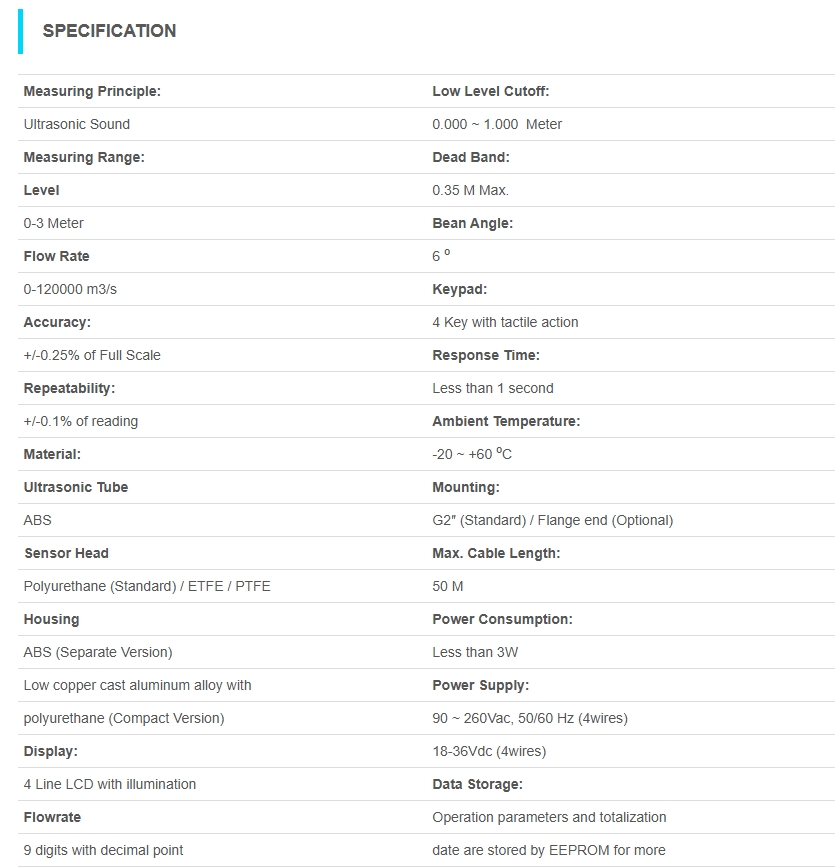Image resolution: width=839 pixels, height=867 pixels.
Task: Click the Polyurethane (Standard) / ETFE / PTFE text
Action: 147,586
